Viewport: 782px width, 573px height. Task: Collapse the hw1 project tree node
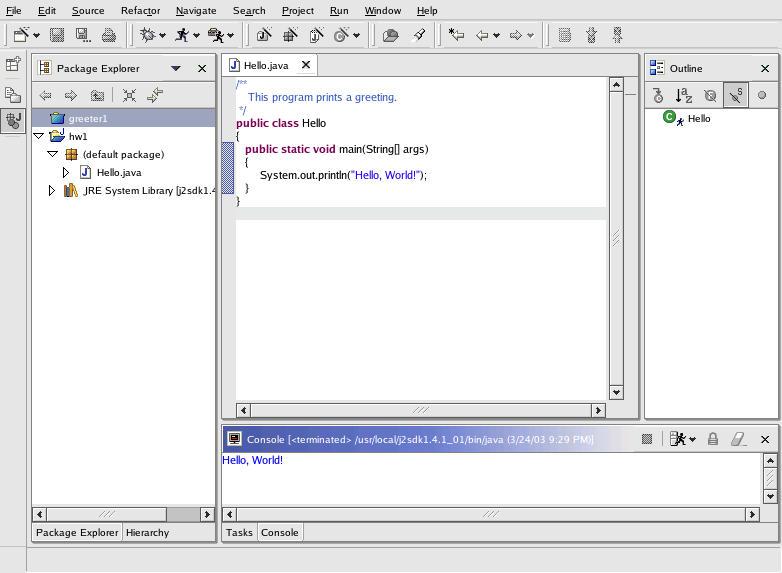tap(39, 136)
